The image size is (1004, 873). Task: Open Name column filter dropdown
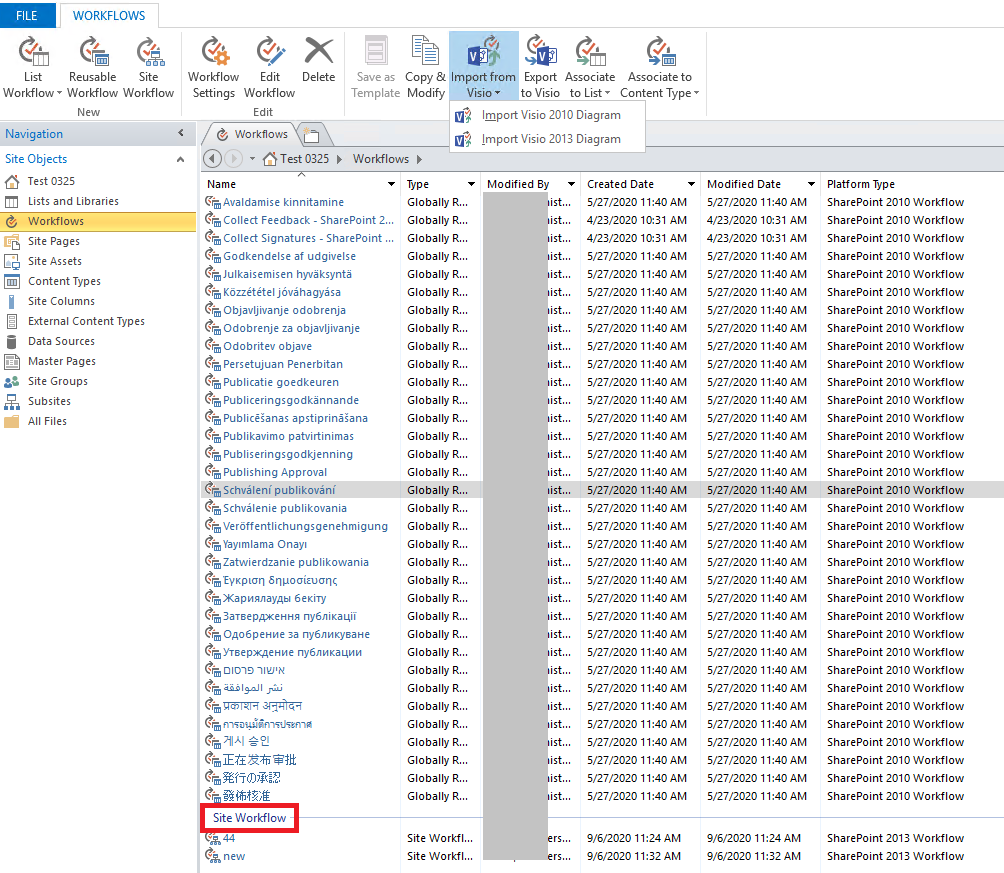[x=391, y=184]
